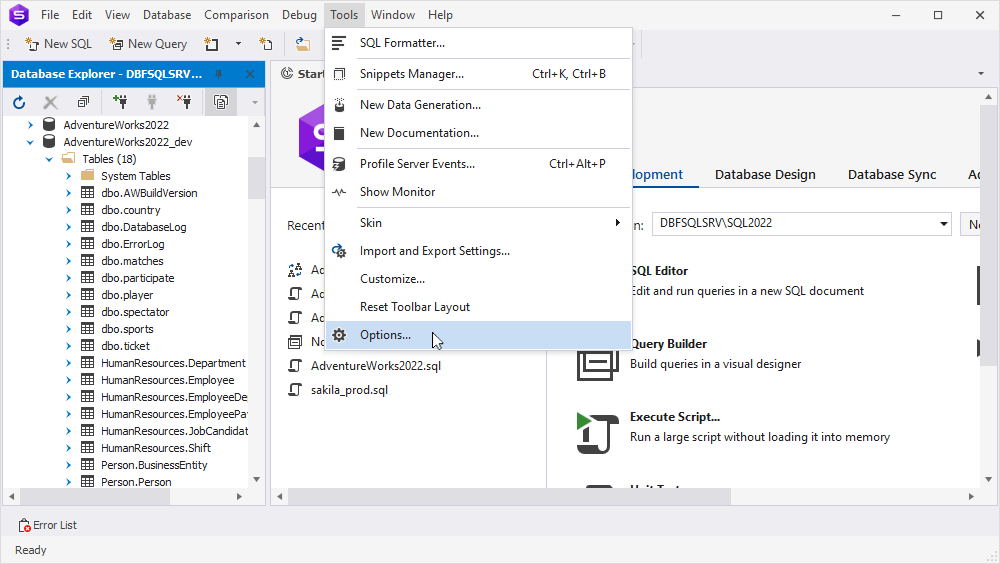Expand AdventureWorks2022 database node
Image resolution: width=1000 pixels, height=564 pixels.
(x=30, y=125)
